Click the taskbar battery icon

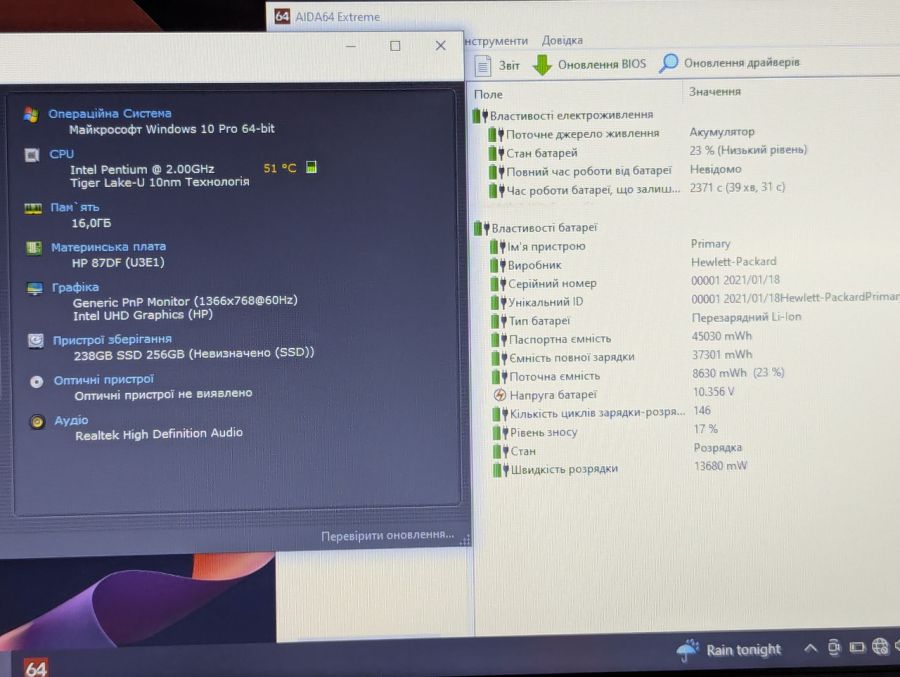click(857, 648)
